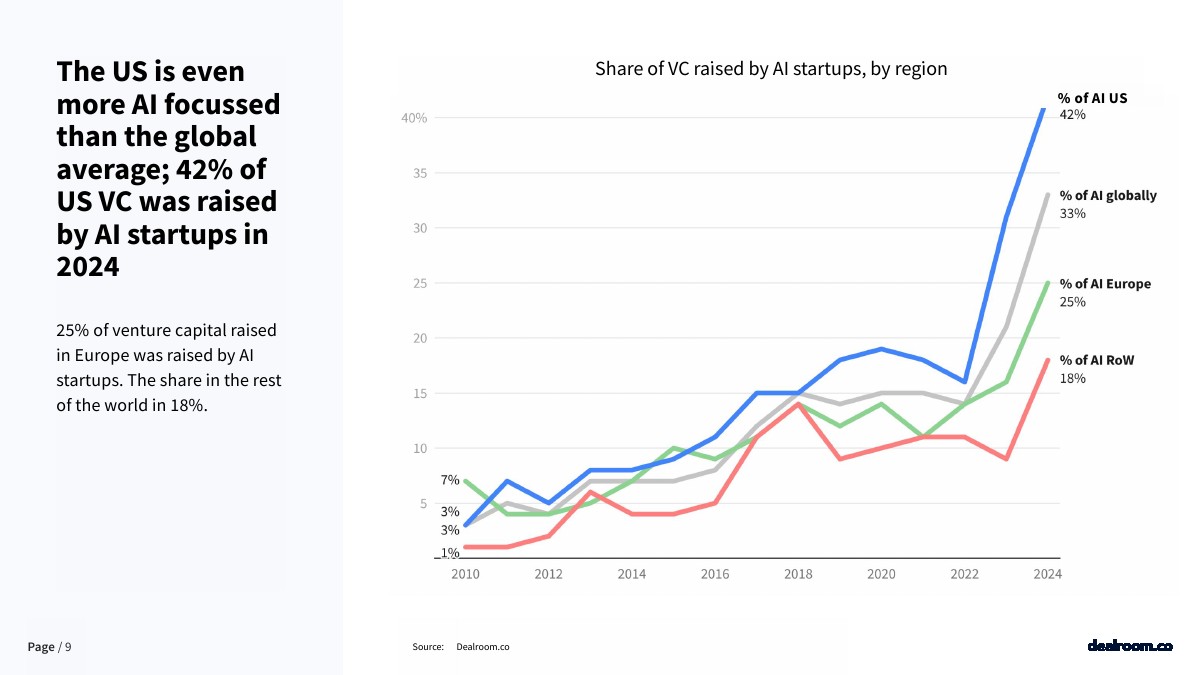Click the 7% starting data label
The width and height of the screenshot is (1200, 675).
tap(450, 480)
